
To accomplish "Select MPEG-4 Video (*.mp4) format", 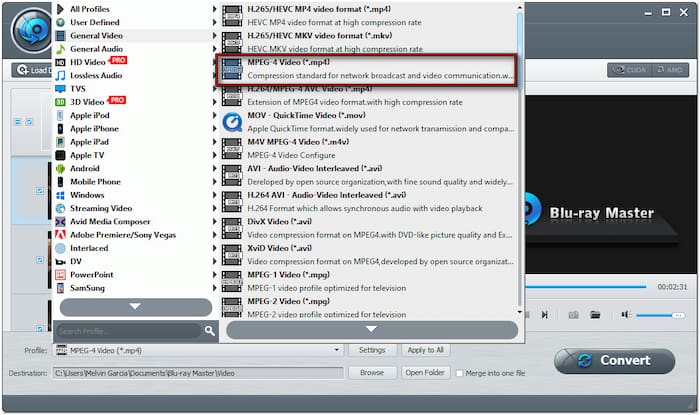I will pos(367,69).
